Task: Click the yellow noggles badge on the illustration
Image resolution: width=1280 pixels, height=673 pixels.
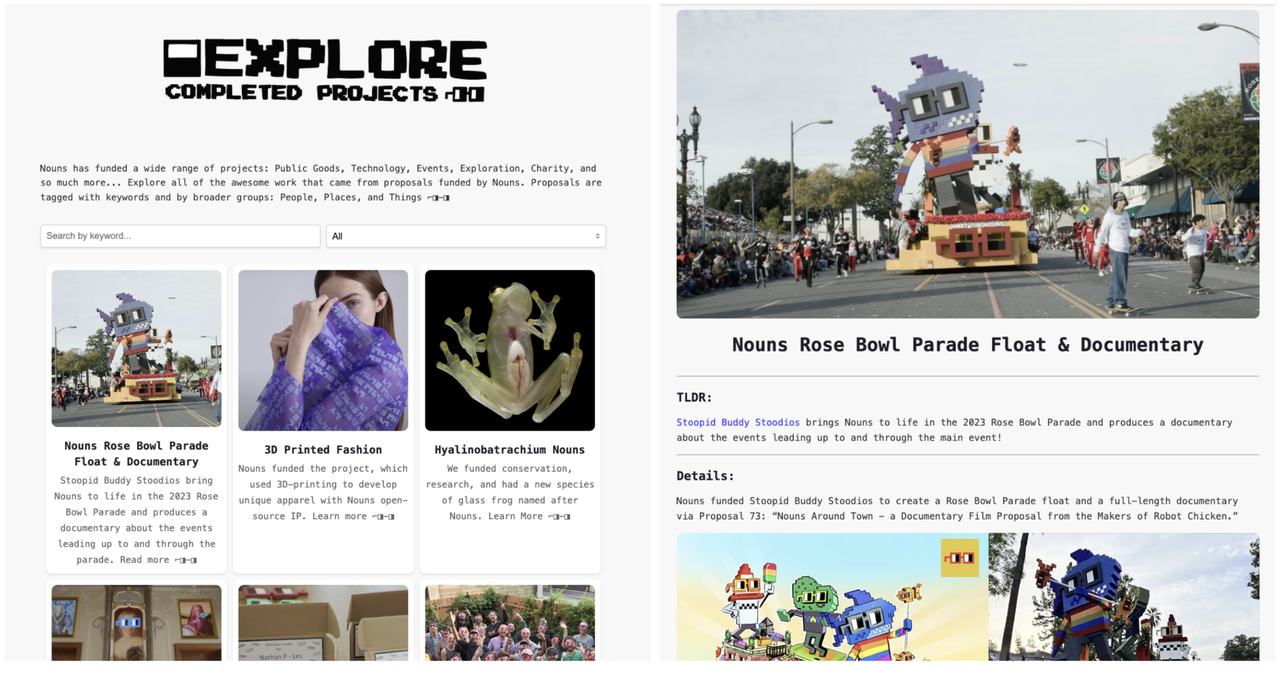Action: coord(960,558)
